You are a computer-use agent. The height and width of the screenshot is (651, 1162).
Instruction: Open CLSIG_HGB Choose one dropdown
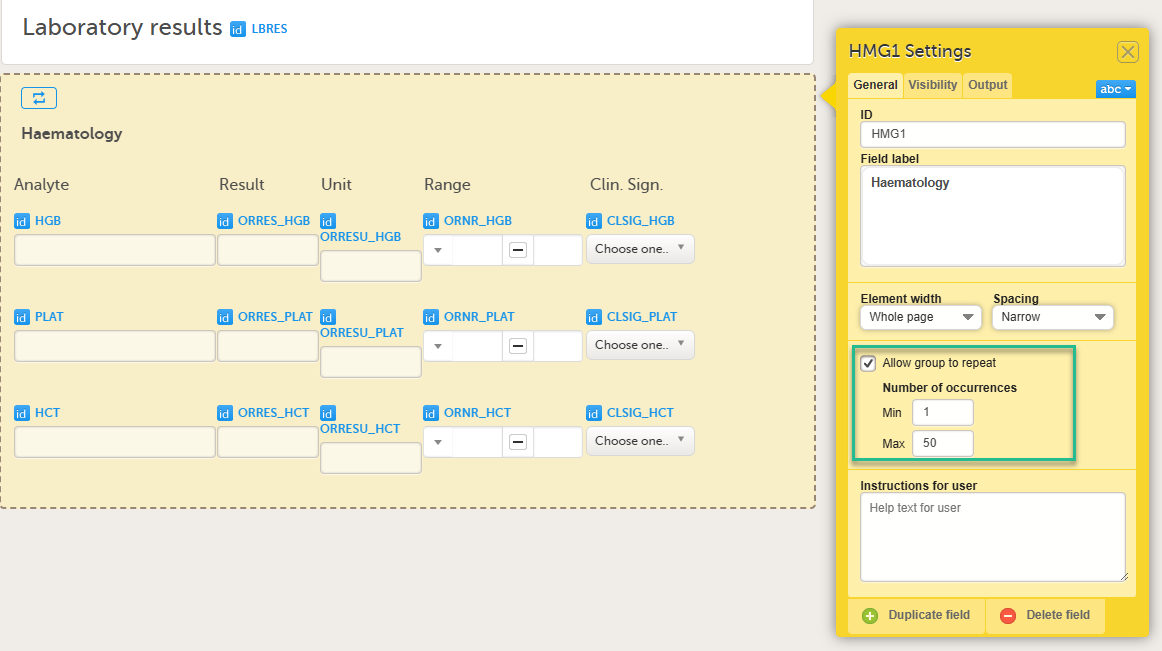pyautogui.click(x=639, y=249)
